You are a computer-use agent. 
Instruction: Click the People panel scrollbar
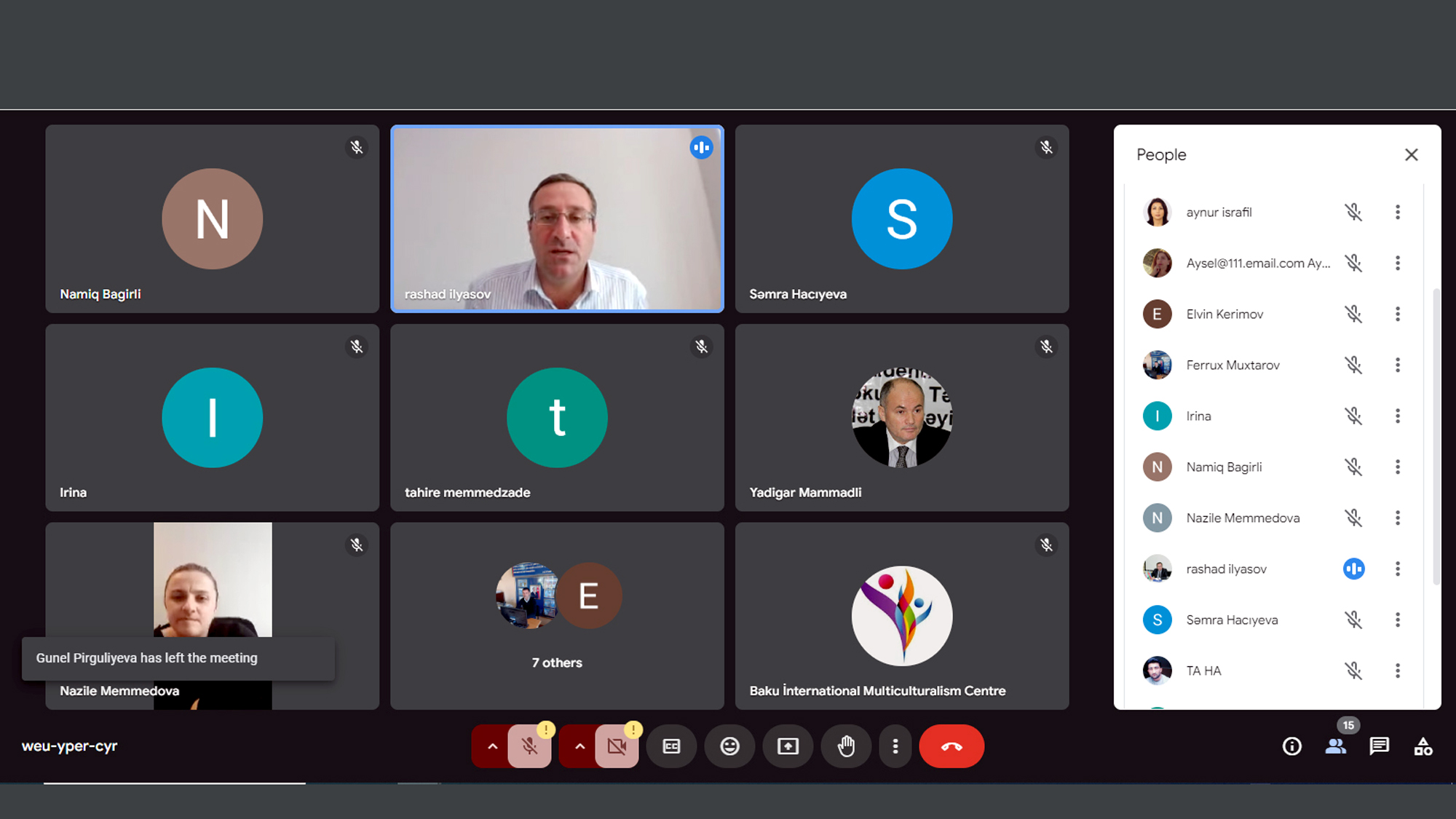(x=1436, y=437)
